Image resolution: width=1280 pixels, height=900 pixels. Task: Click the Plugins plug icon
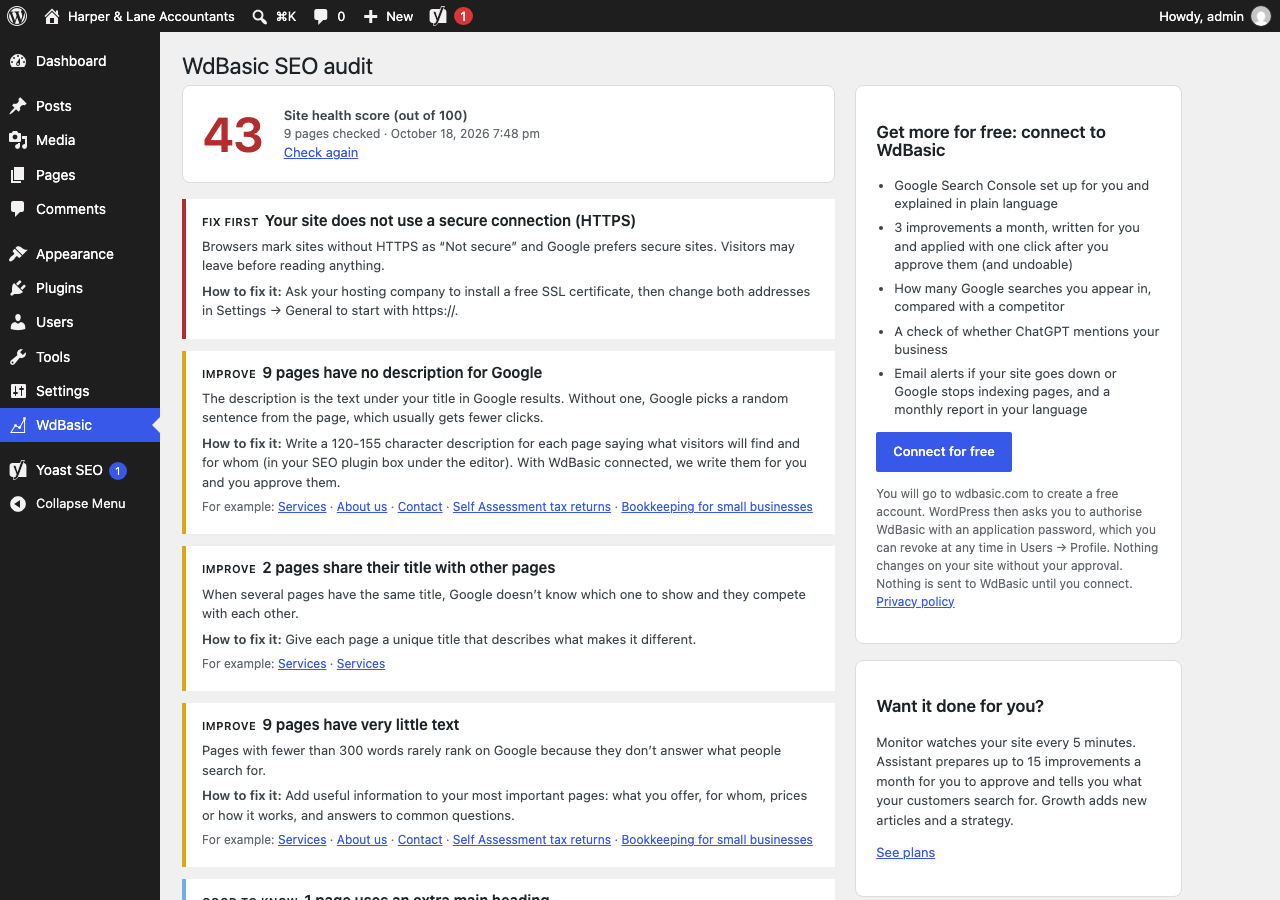coord(18,288)
